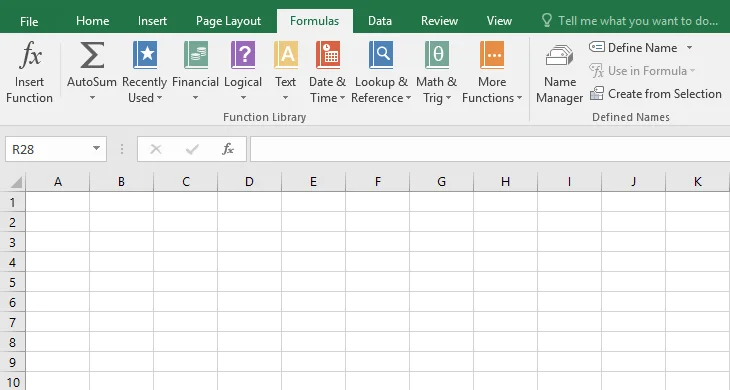Open the File tab
This screenshot has width=730, height=390.
point(29,21)
